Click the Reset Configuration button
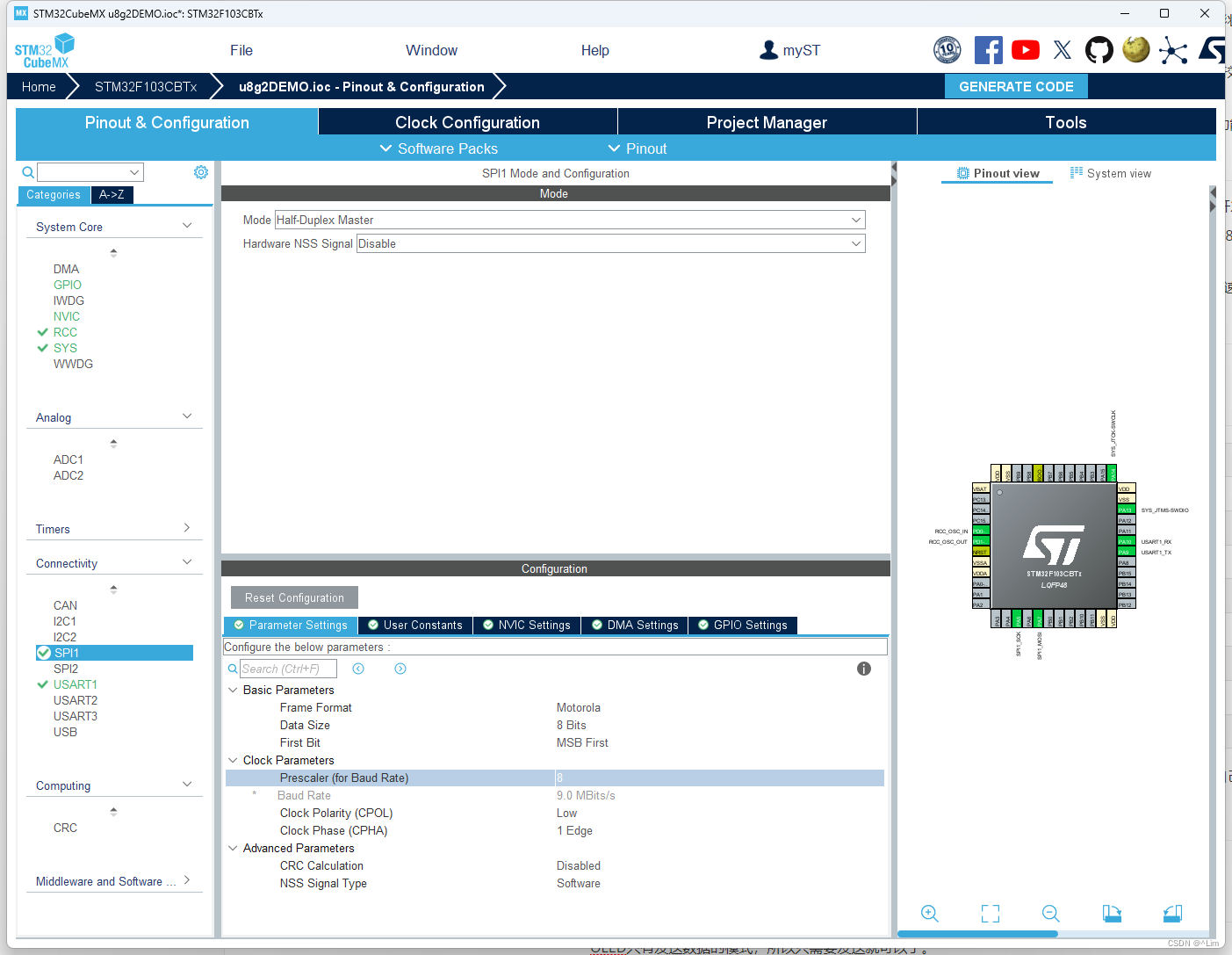Image resolution: width=1232 pixels, height=955 pixels. (294, 597)
